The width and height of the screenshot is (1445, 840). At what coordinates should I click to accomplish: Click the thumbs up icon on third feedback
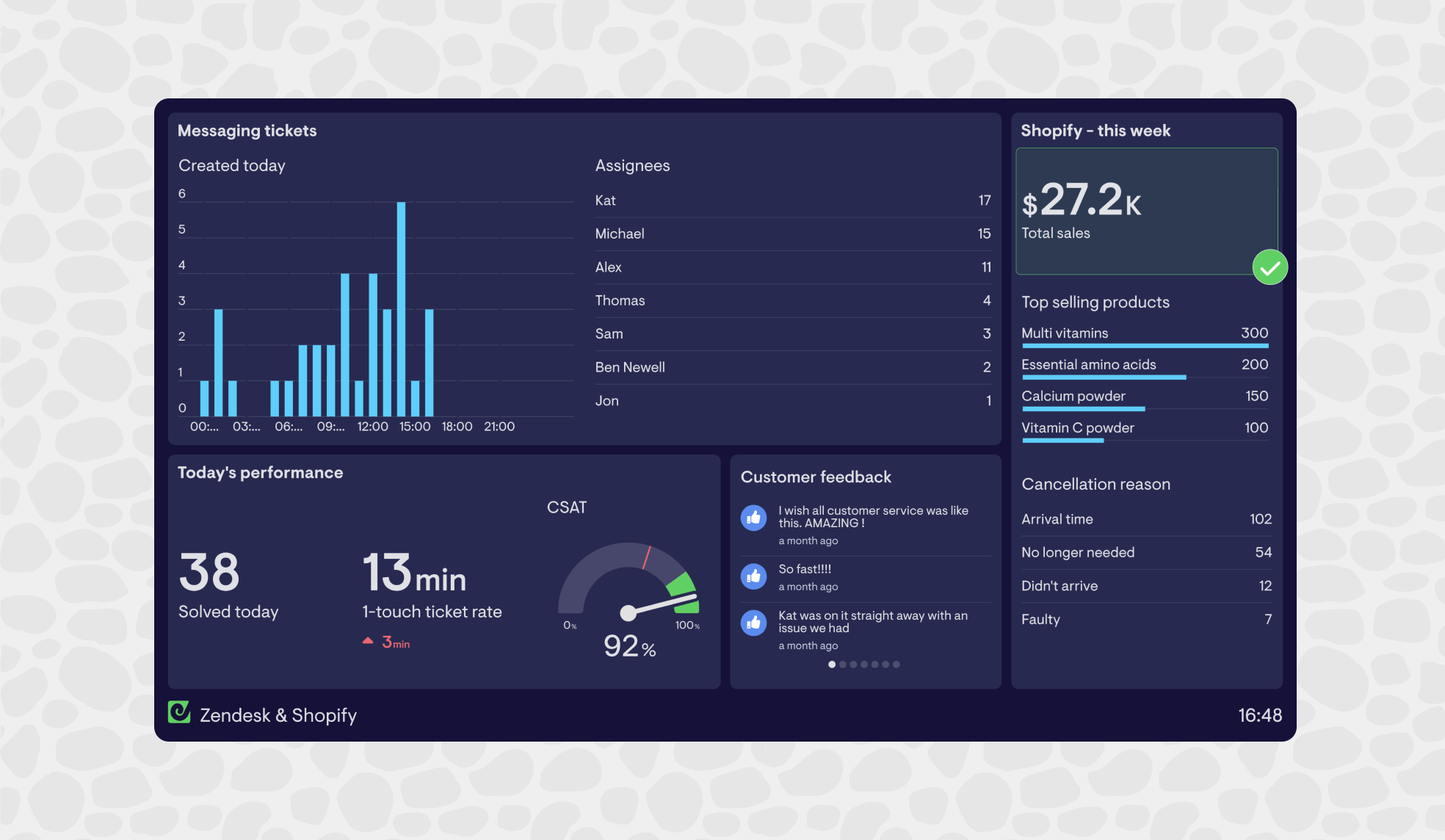[x=753, y=621]
